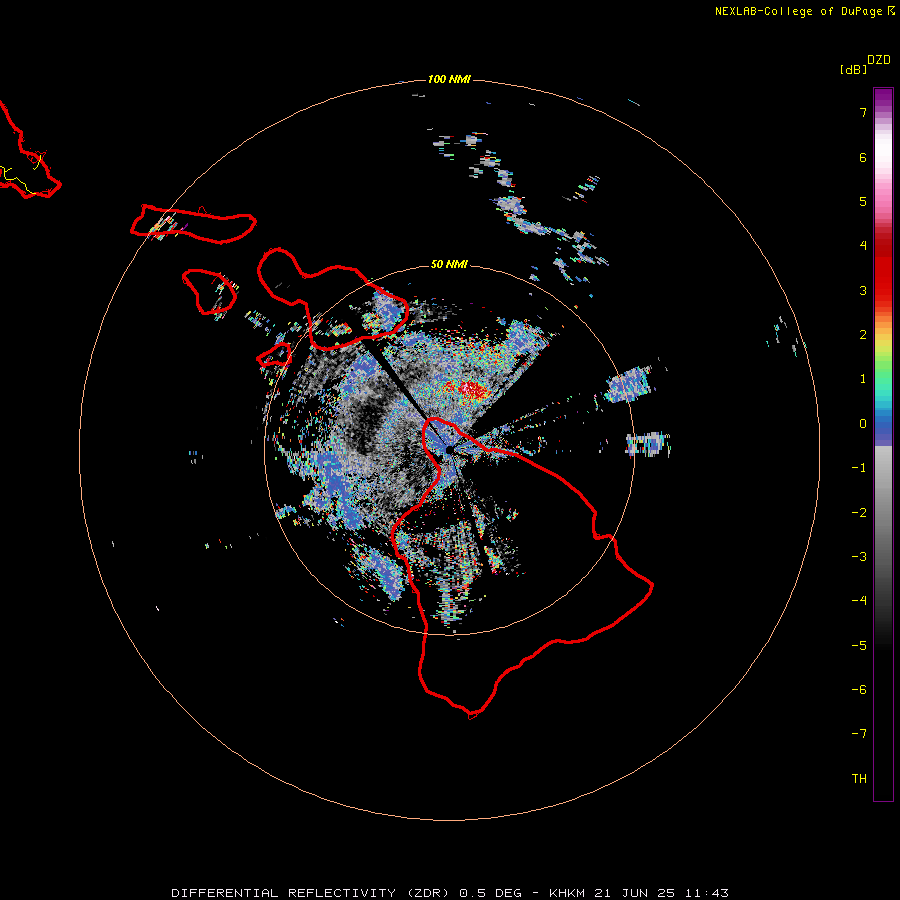This screenshot has width=900, height=900.
Task: Click the 2 value on color scale
Action: pyautogui.click(x=863, y=335)
